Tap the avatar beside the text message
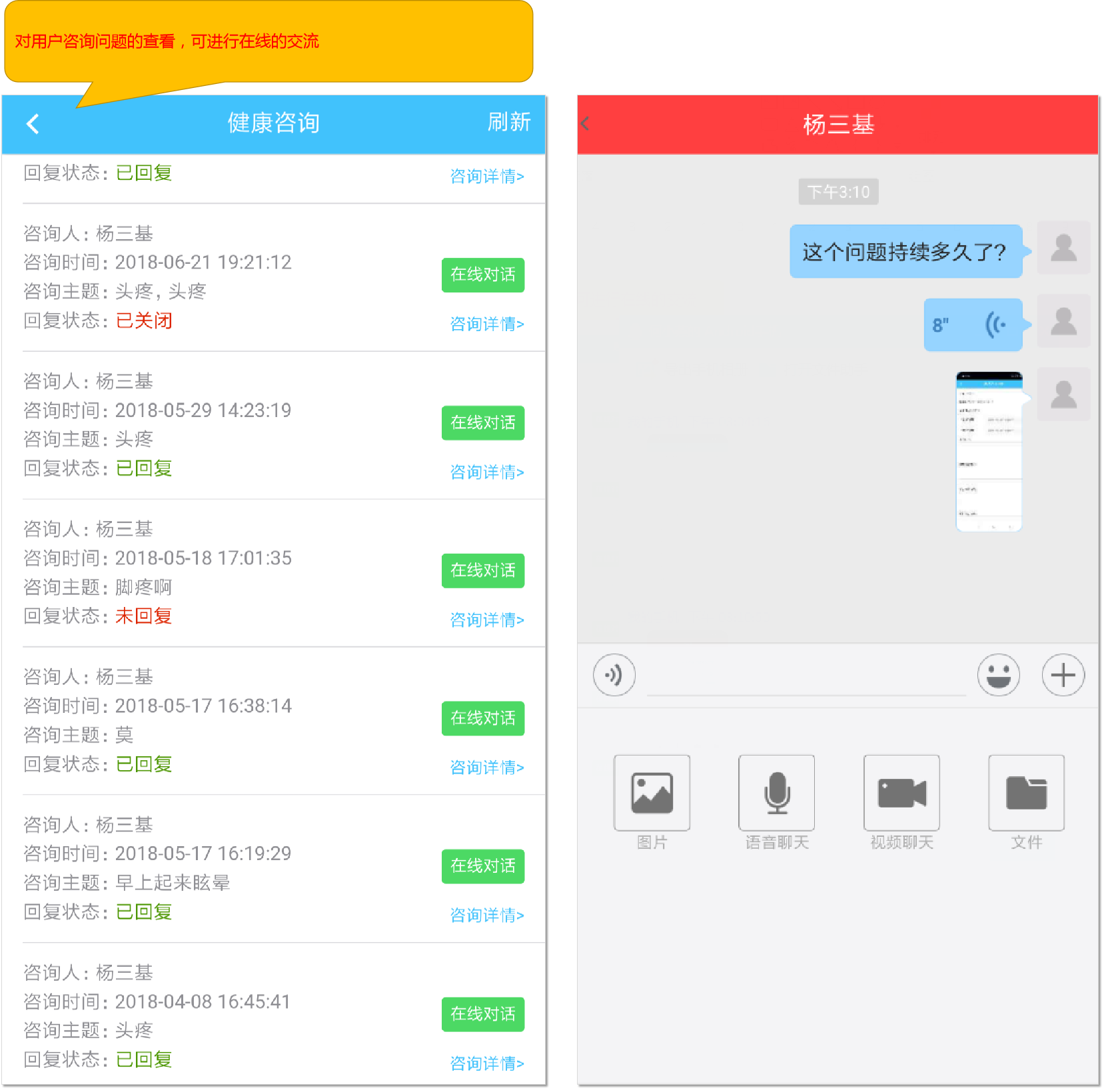The width and height of the screenshot is (1104, 1092). tap(1063, 249)
